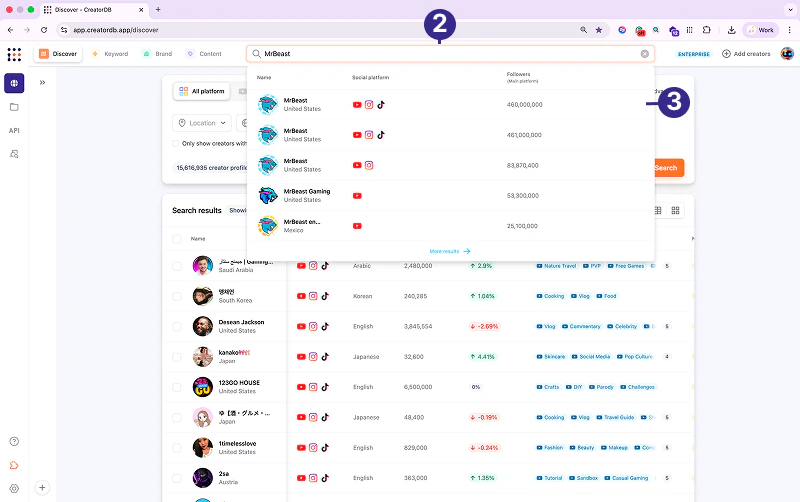Click the plus button near sidebar bottom
Screen dimensions: 800x502
point(42,488)
